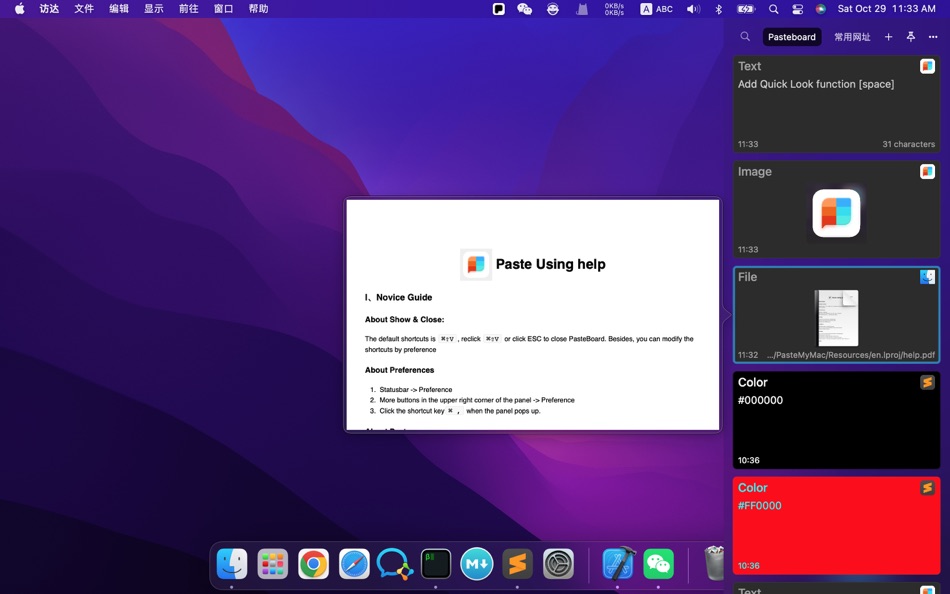The width and height of the screenshot is (950, 594).
Task: Open the 常用网址 tab
Action: point(852,37)
